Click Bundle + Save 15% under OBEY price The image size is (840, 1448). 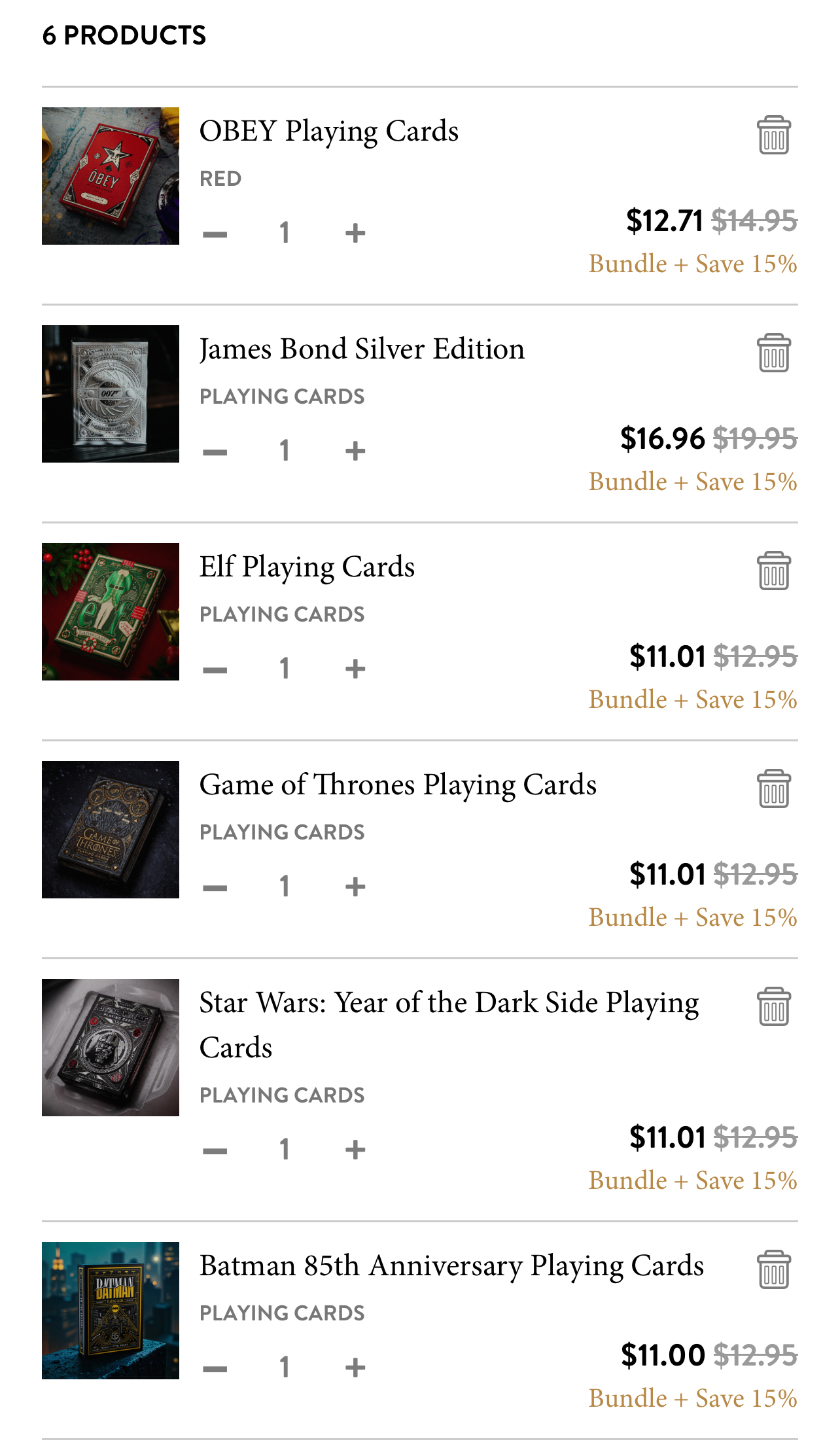click(x=692, y=264)
